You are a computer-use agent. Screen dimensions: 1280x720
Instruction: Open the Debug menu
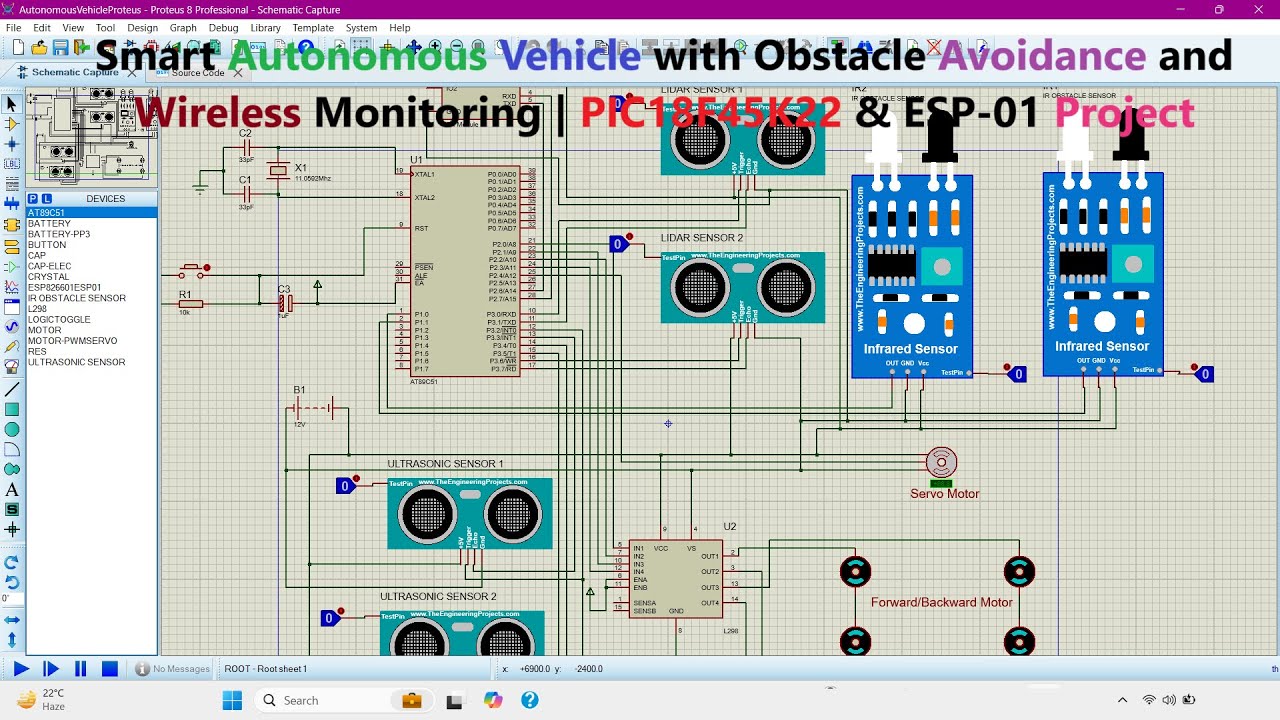tap(223, 28)
